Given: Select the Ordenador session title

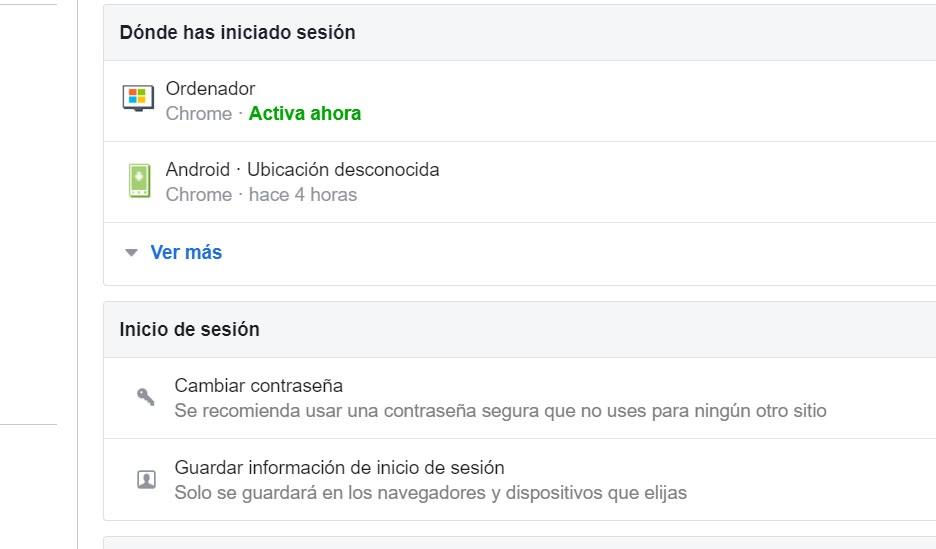Looking at the screenshot, I should pyautogui.click(x=210, y=89).
